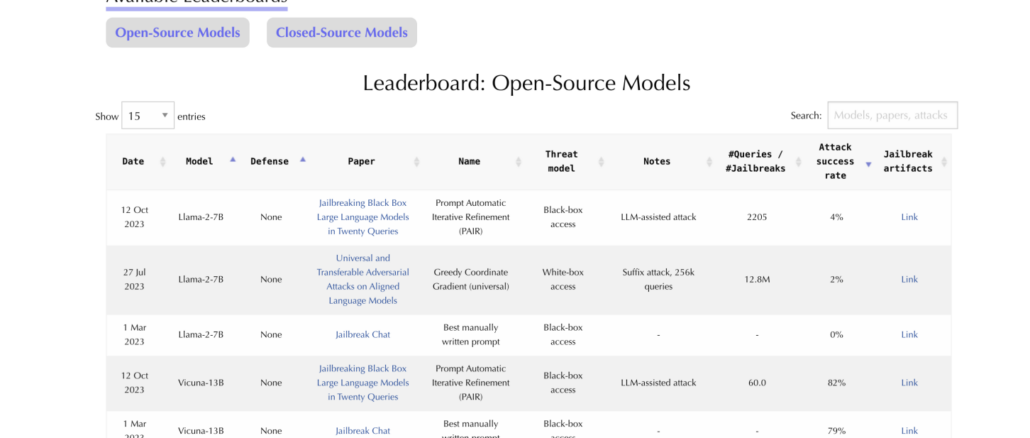Switch to Open-Source Models leaderboard
1030x438 pixels.
pos(177,33)
